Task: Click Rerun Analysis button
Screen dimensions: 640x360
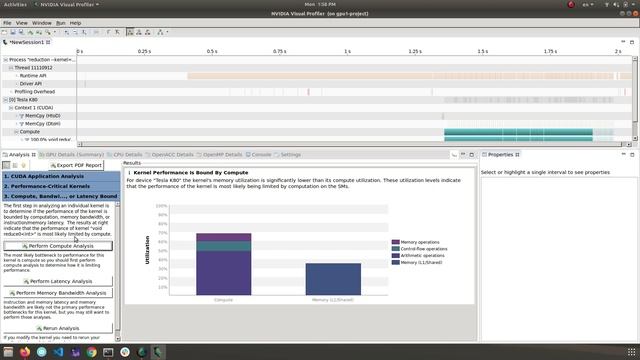Action: (58, 328)
